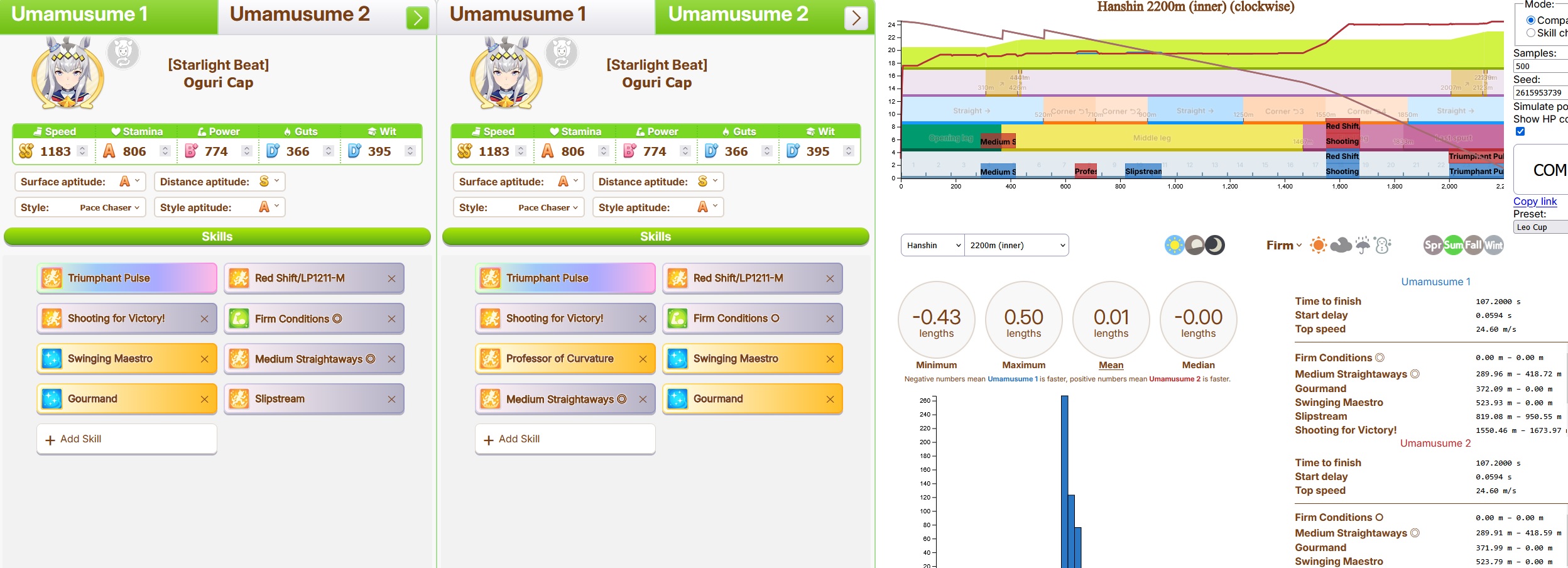The height and width of the screenshot is (568, 1568).
Task: Remove Firm Conditions ◎ in the left pane
Action: tap(391, 319)
